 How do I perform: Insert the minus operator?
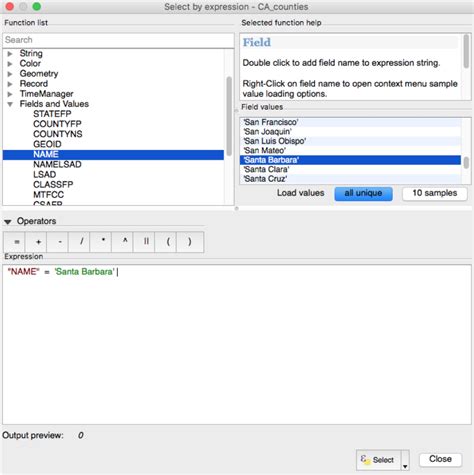tap(58, 242)
